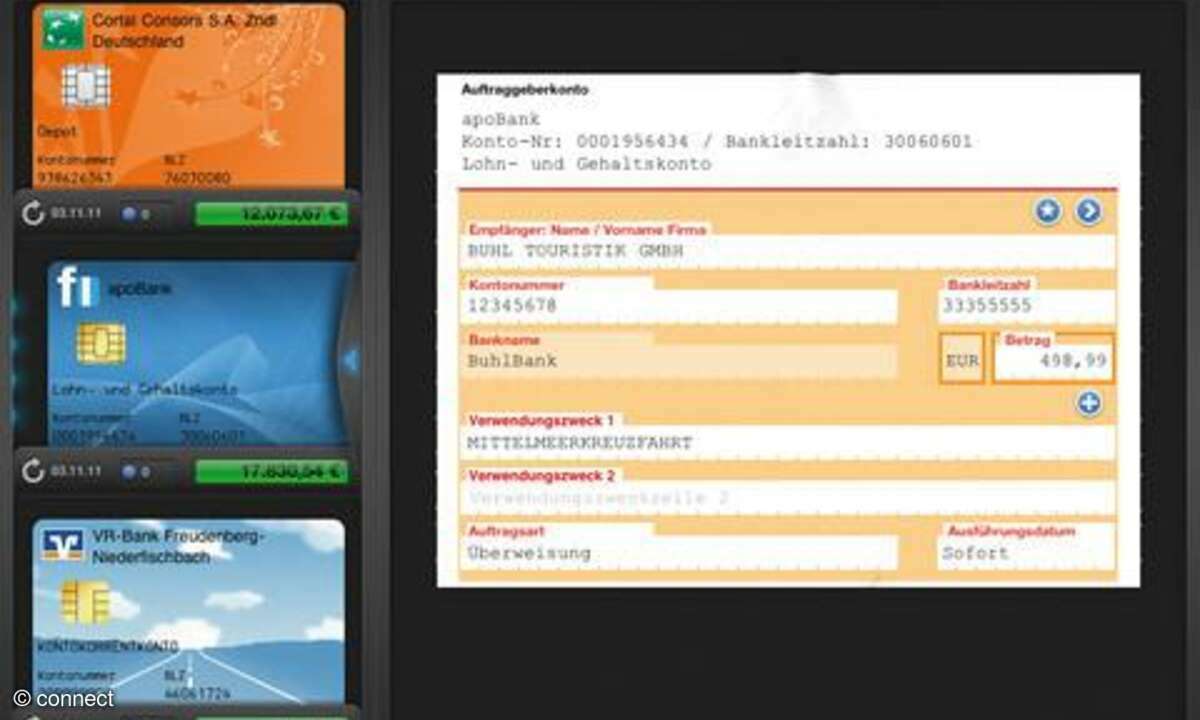Image resolution: width=1200 pixels, height=720 pixels.
Task: Click the blue arrow beside apoBank card
Action: tap(350, 360)
